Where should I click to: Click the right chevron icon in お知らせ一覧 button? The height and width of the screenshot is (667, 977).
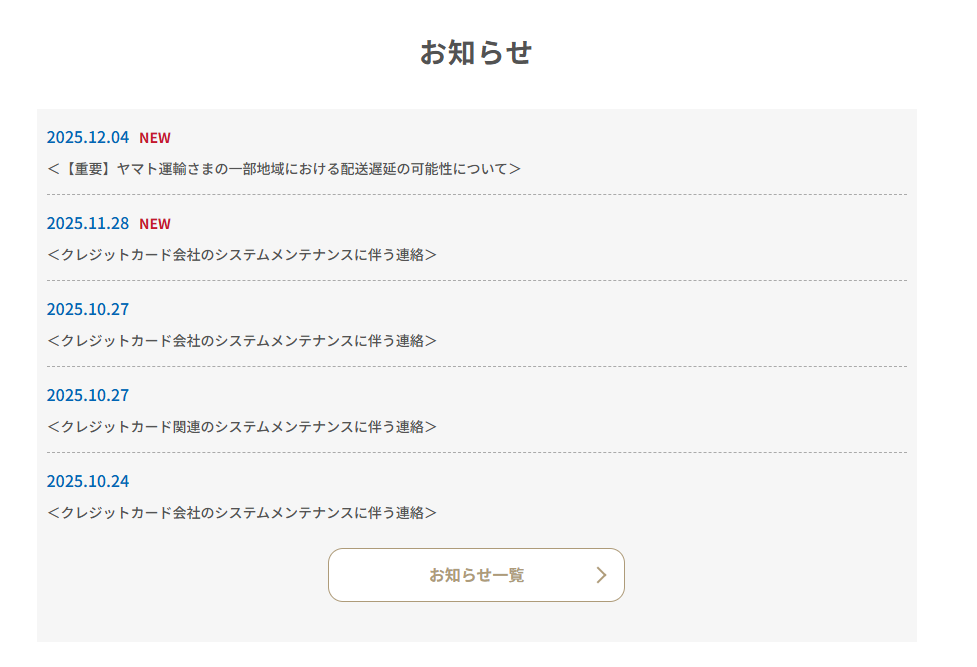601,575
